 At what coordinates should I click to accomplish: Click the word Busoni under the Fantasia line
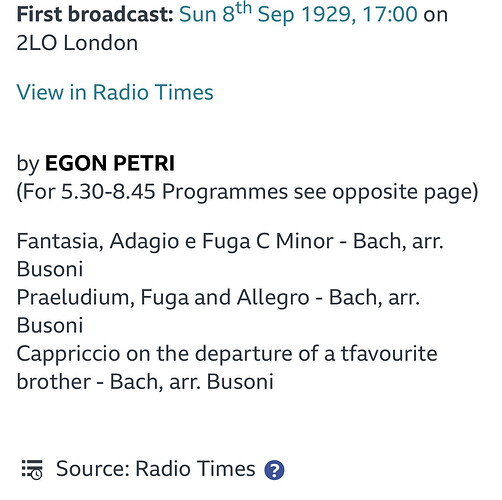[50, 269]
